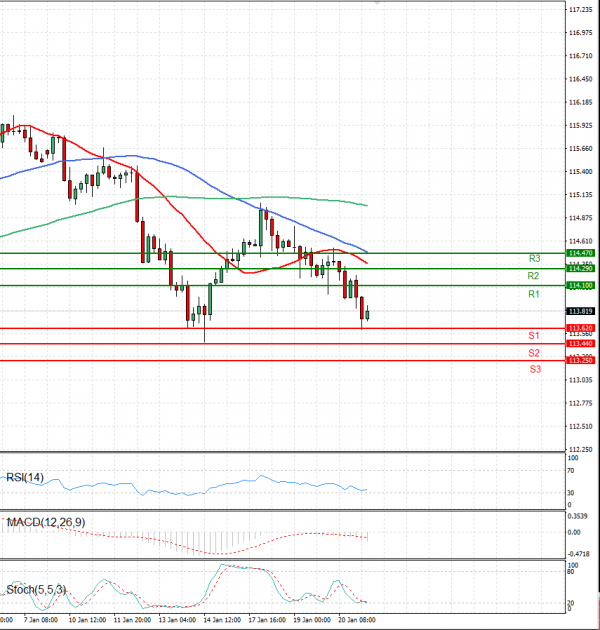This screenshot has height=630, width=600.
Task: Select the 113.250 support price tag
Action: (x=580, y=360)
